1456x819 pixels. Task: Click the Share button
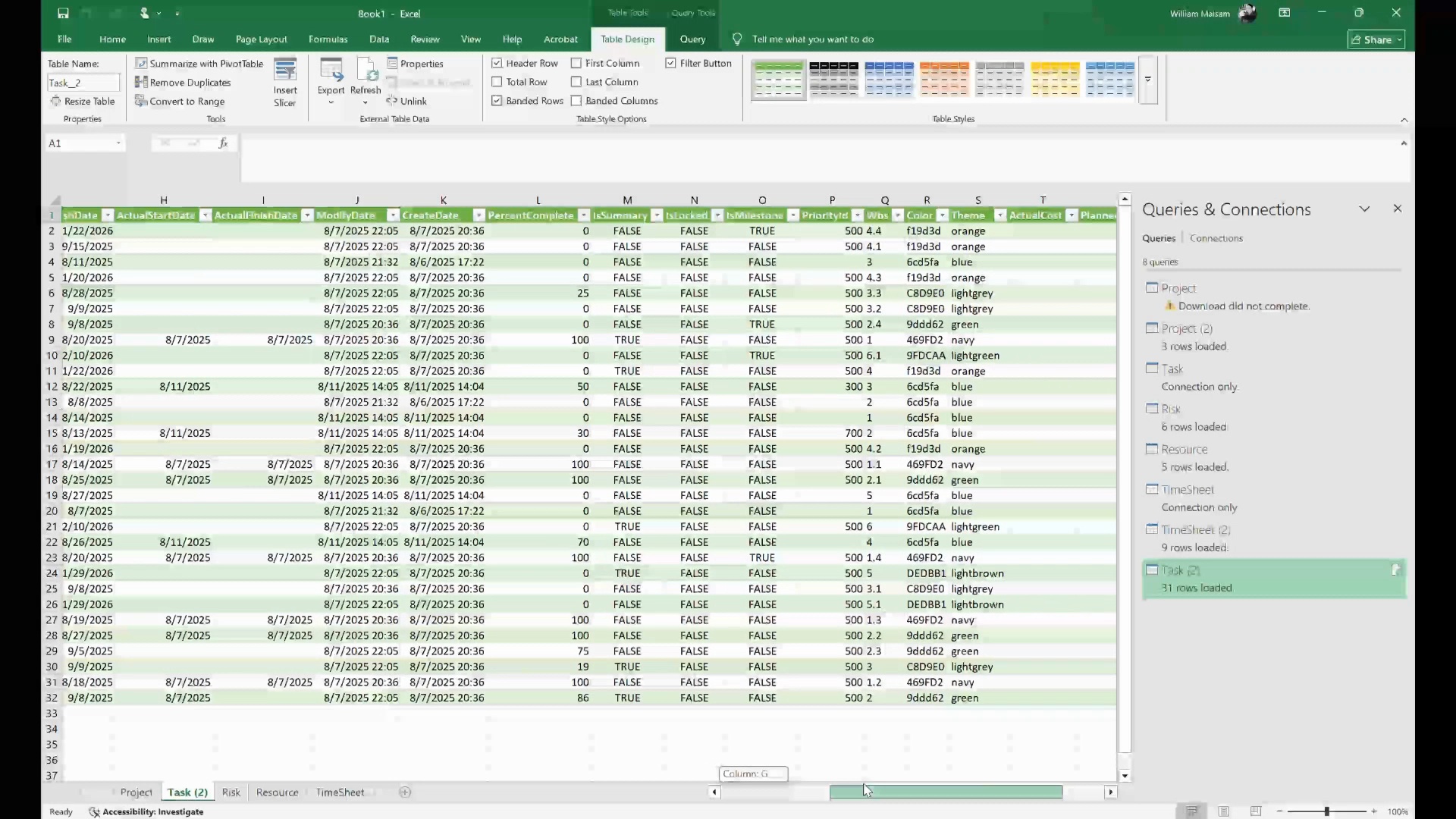[1376, 39]
